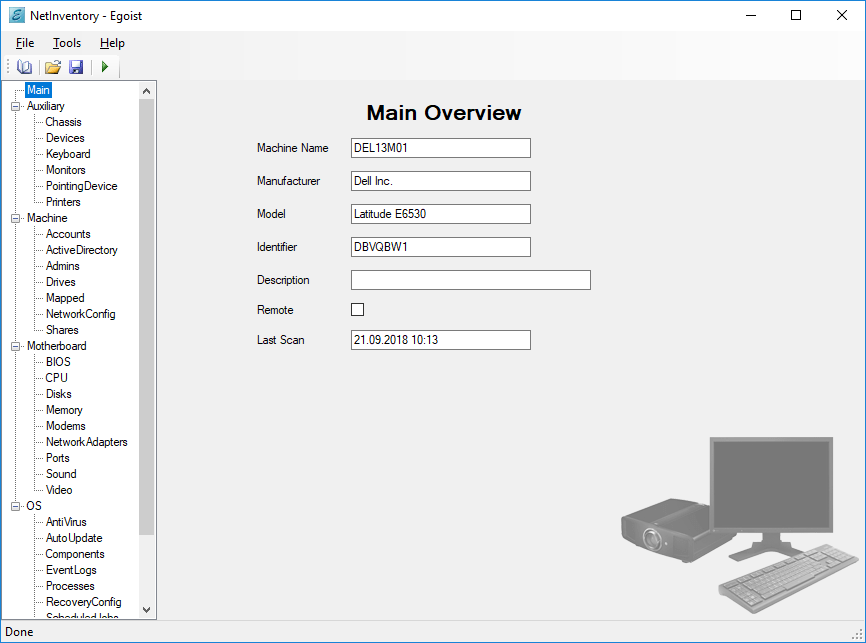
Task: Select PointingDevice in the tree
Action: pyautogui.click(x=82, y=186)
